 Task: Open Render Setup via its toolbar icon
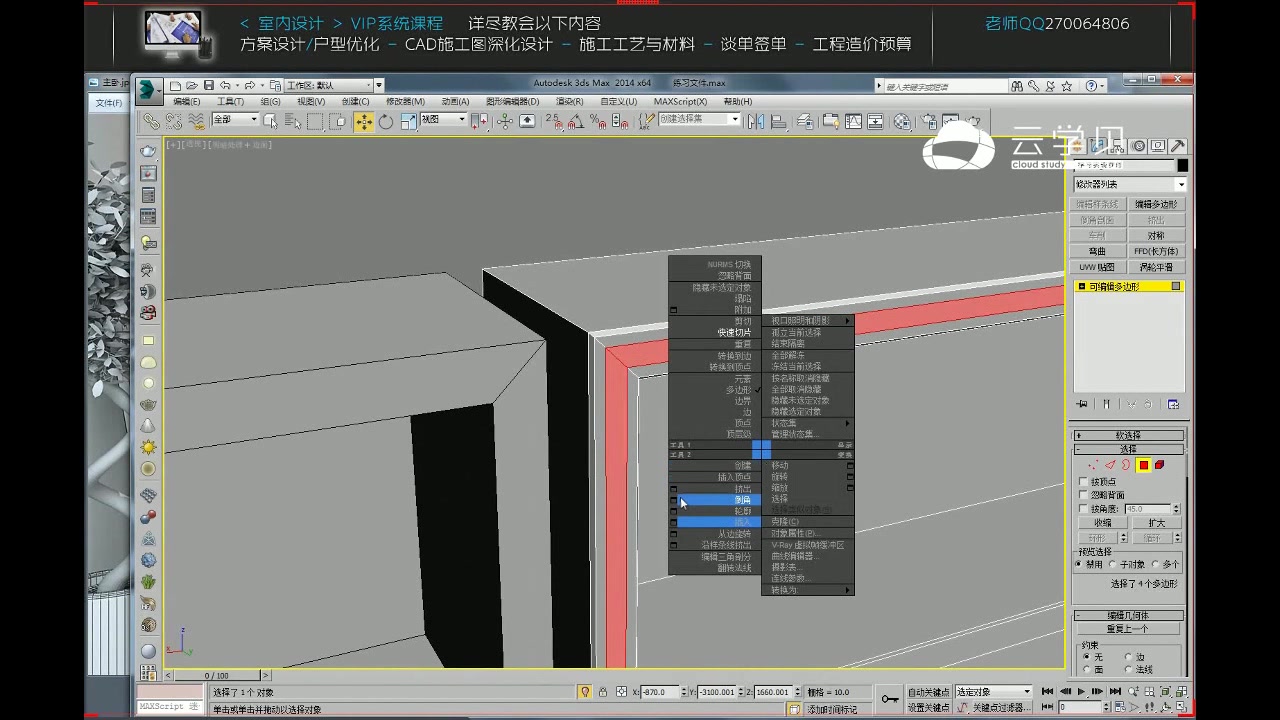tap(928, 121)
